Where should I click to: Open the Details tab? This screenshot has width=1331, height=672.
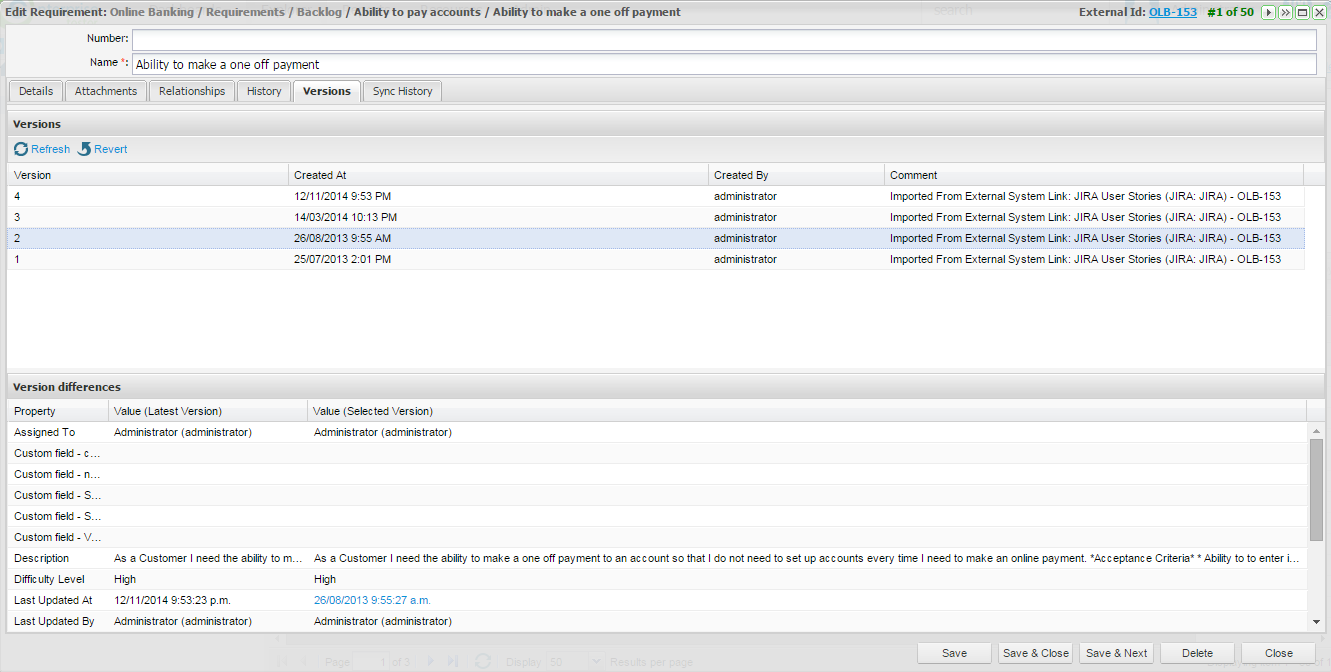point(36,91)
